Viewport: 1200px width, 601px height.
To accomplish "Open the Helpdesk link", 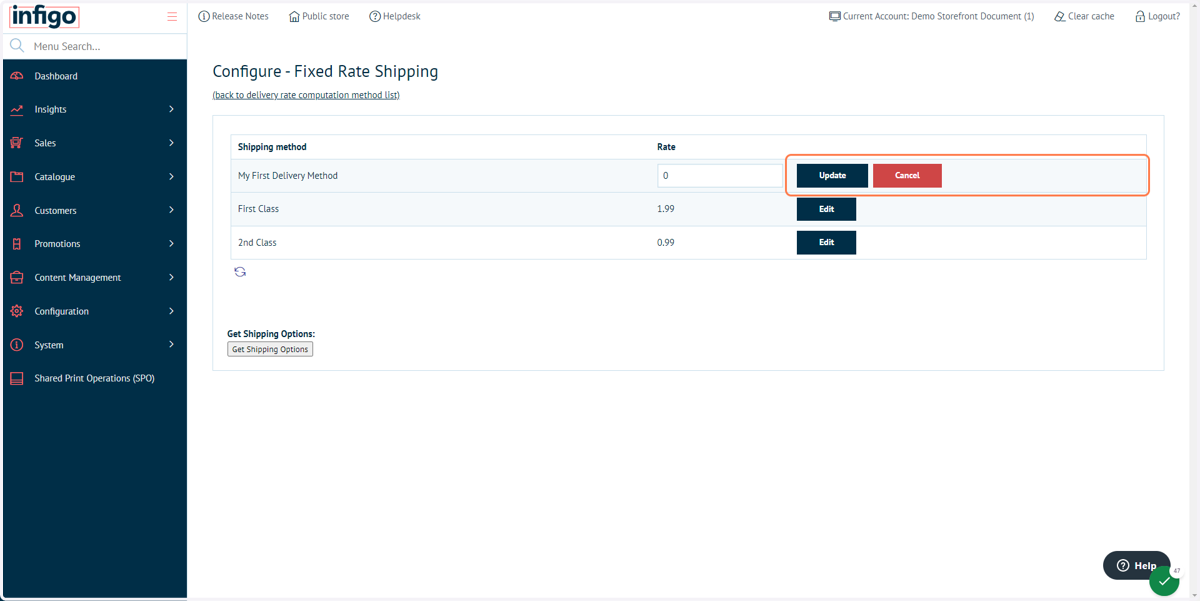I will pos(395,17).
